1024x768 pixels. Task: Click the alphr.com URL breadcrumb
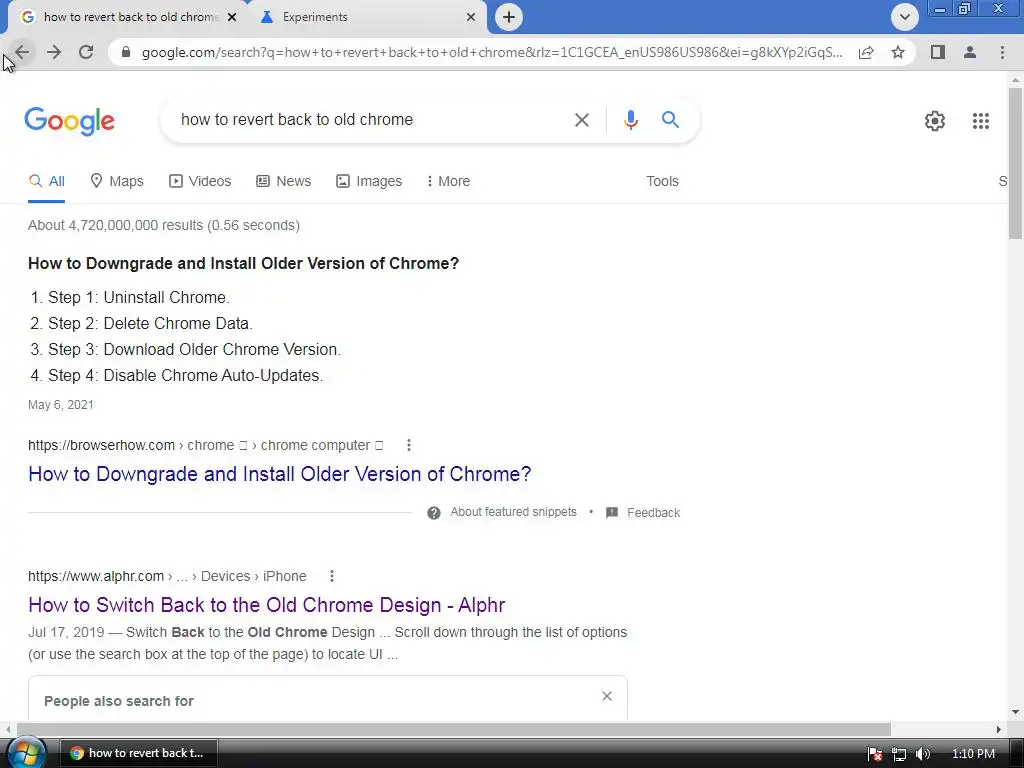coord(167,576)
